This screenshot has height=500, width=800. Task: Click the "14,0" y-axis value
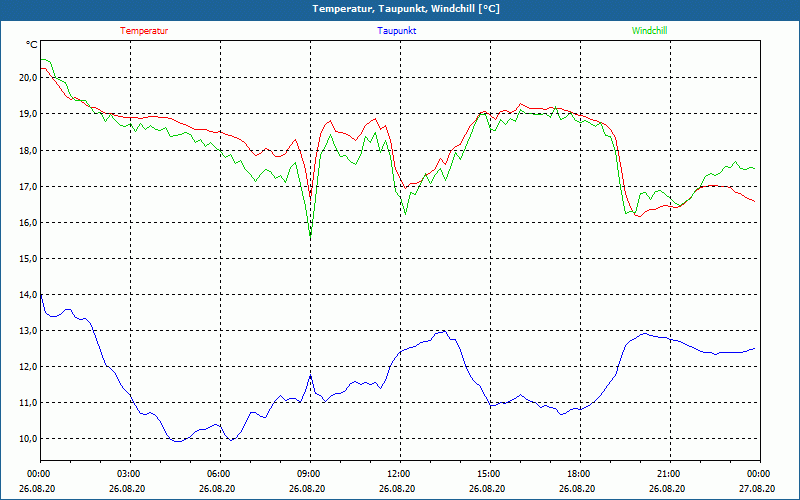point(28,294)
